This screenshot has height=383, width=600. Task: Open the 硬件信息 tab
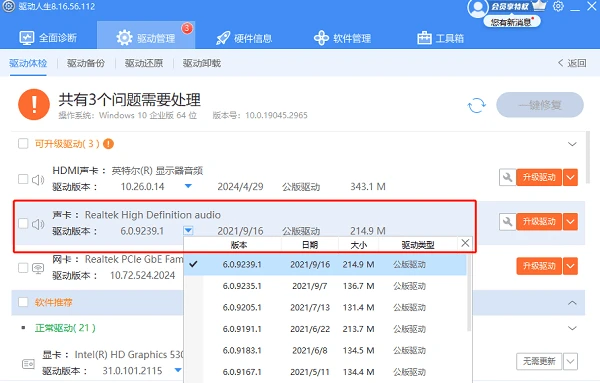point(244,38)
